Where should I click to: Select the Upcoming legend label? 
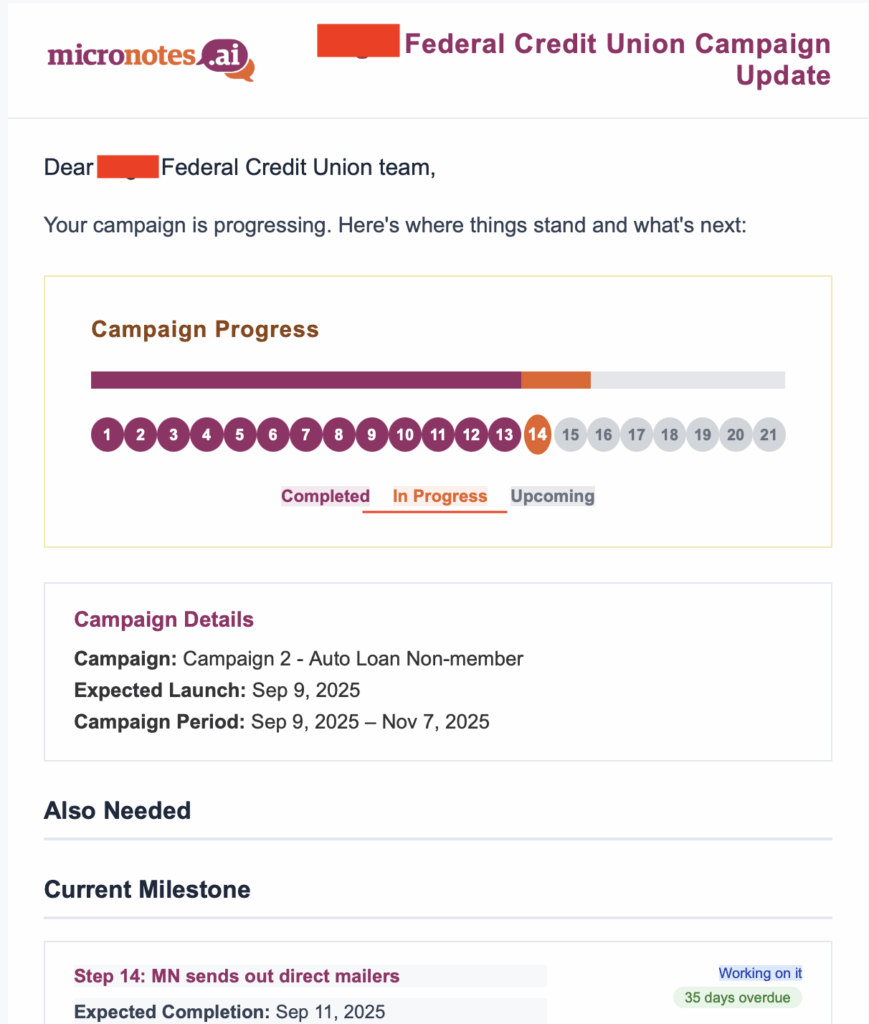pyautogui.click(x=552, y=496)
